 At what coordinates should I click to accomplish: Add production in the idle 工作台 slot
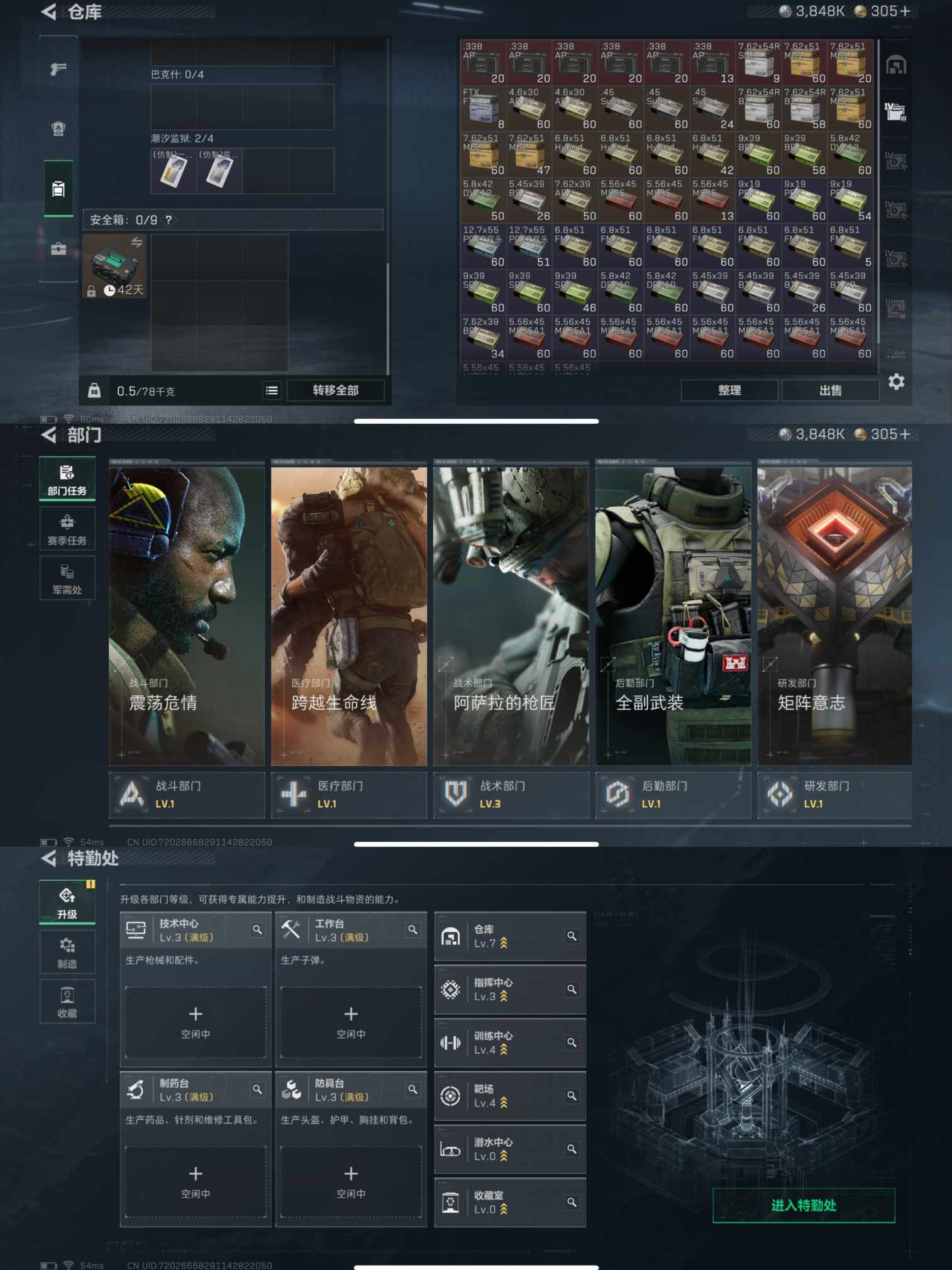(x=351, y=1022)
